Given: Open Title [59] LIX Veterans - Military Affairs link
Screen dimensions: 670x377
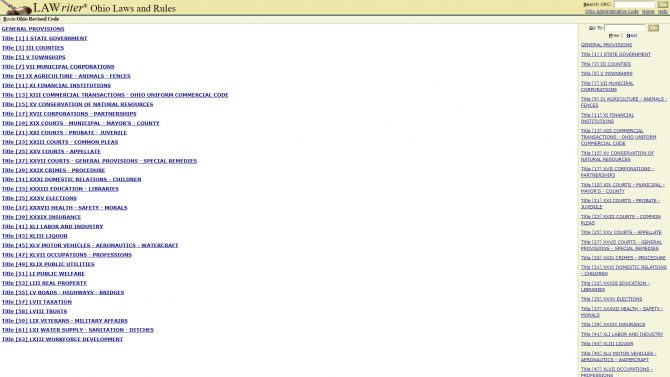Looking at the screenshot, I should click(65, 321).
